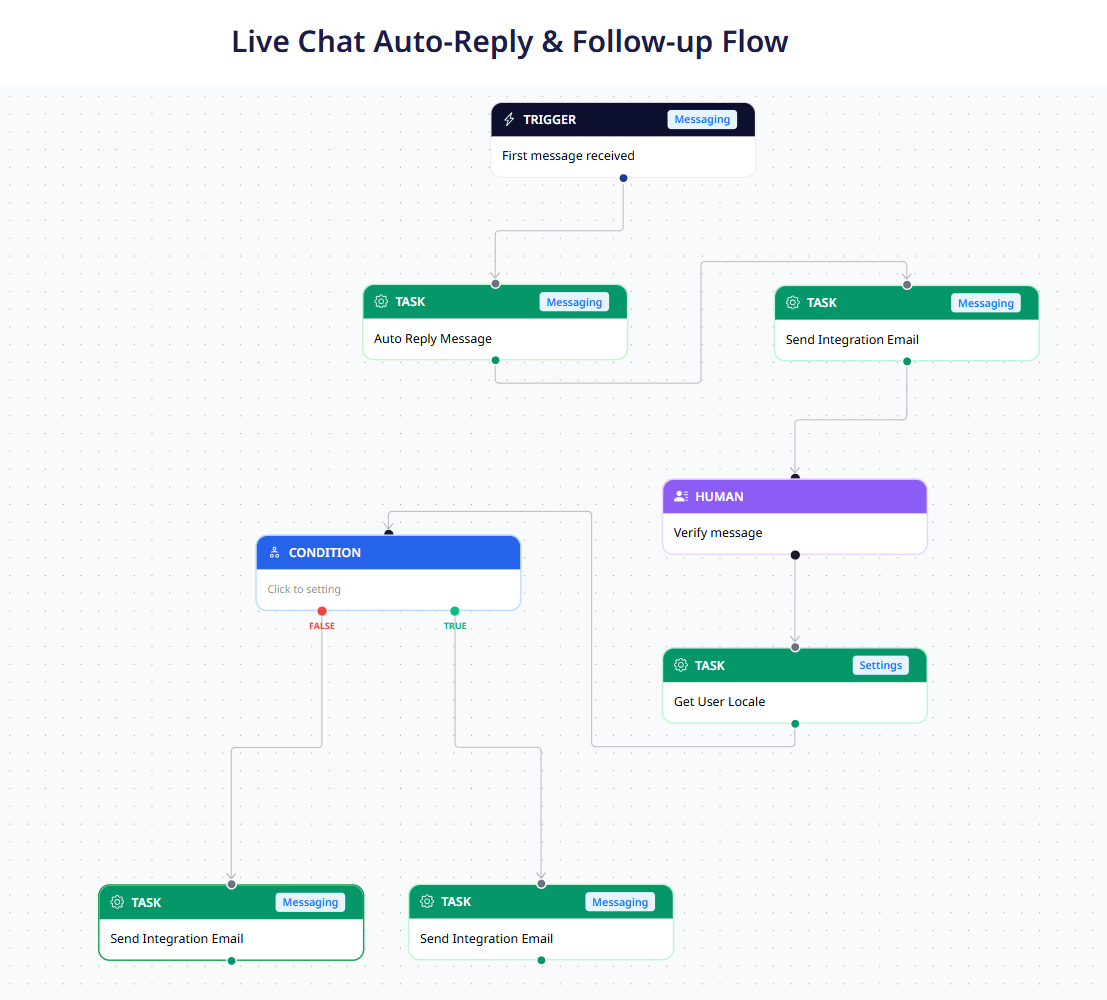
Task: Click the Settings tag on Get User Locale
Action: tap(880, 665)
